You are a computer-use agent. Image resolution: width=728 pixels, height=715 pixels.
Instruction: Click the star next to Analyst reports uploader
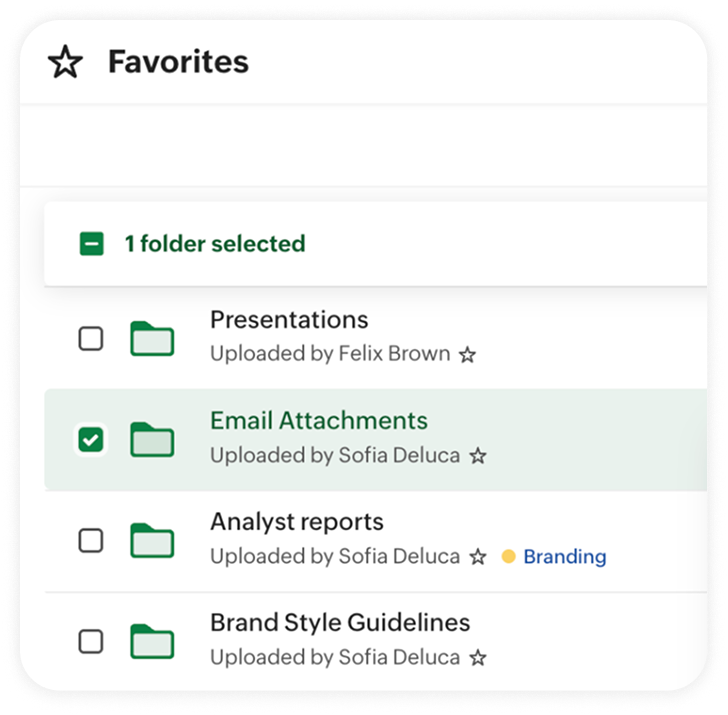pos(478,557)
